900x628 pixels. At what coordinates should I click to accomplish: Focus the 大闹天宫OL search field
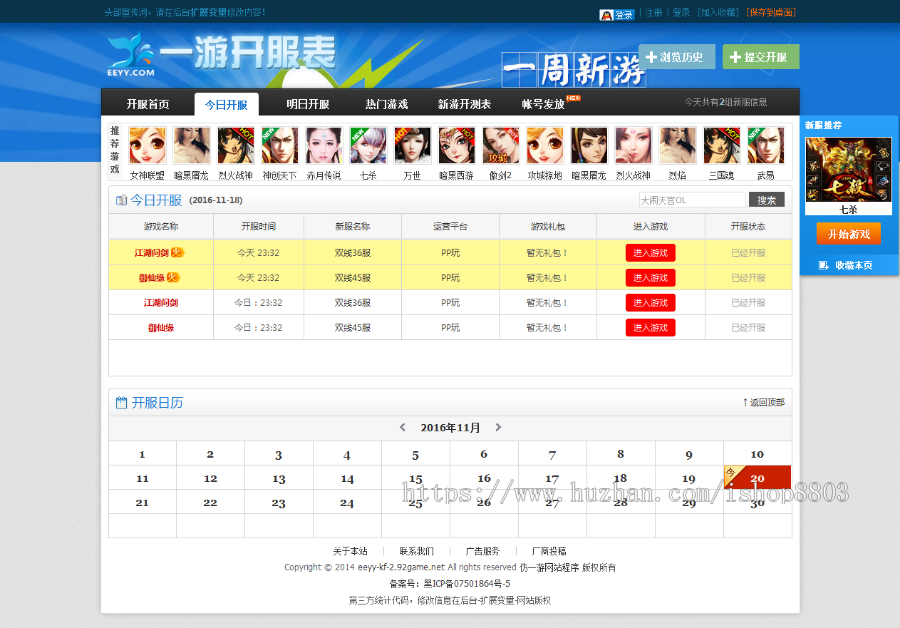click(692, 200)
